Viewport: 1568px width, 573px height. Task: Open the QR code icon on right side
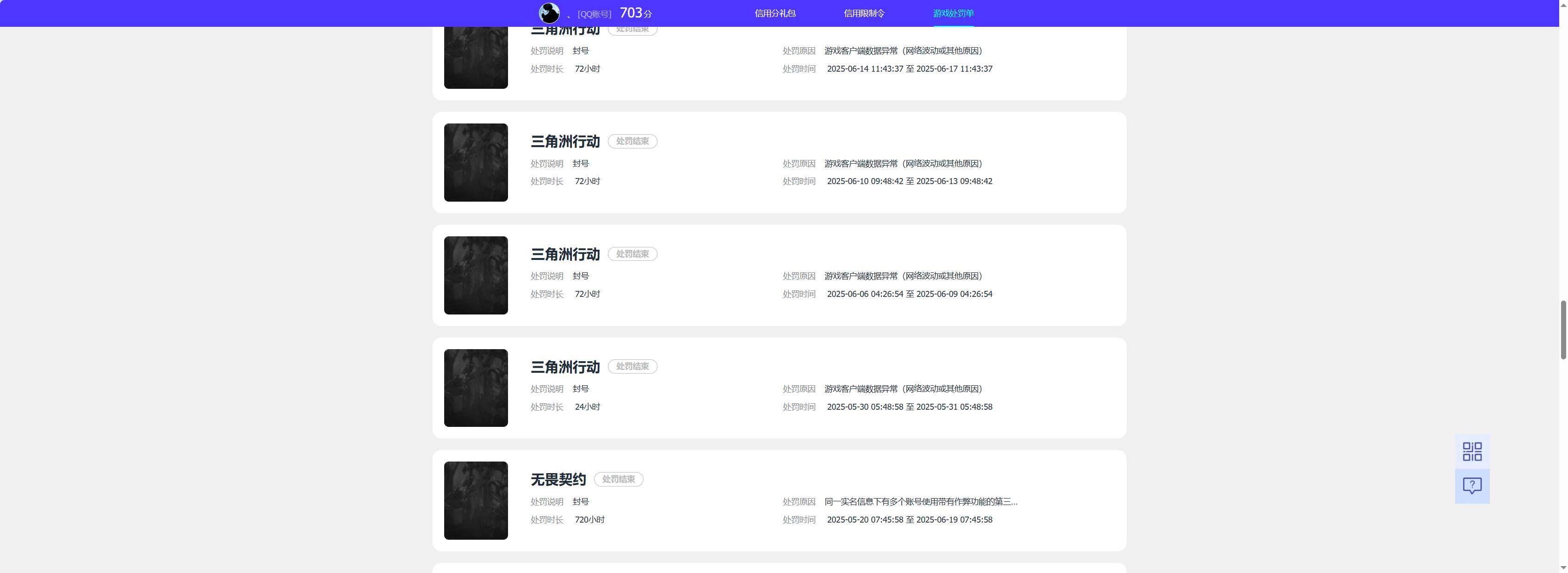click(1472, 451)
